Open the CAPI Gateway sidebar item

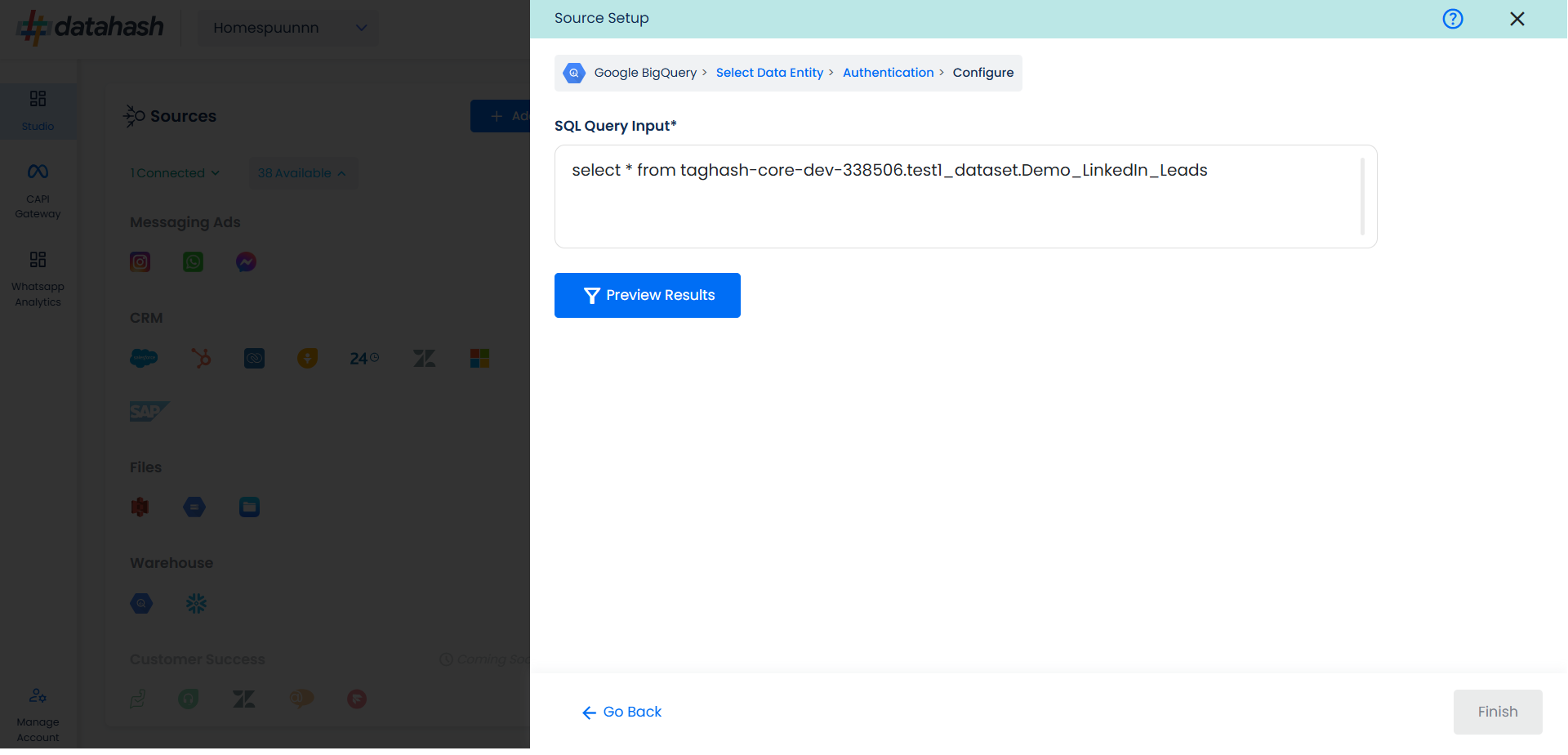pos(38,191)
